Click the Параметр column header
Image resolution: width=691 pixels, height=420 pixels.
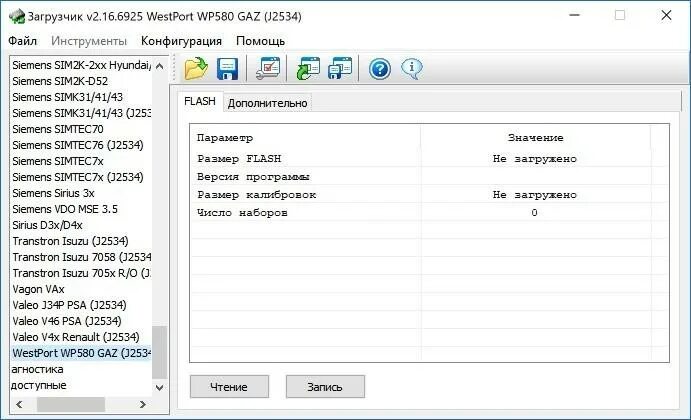tap(225, 138)
